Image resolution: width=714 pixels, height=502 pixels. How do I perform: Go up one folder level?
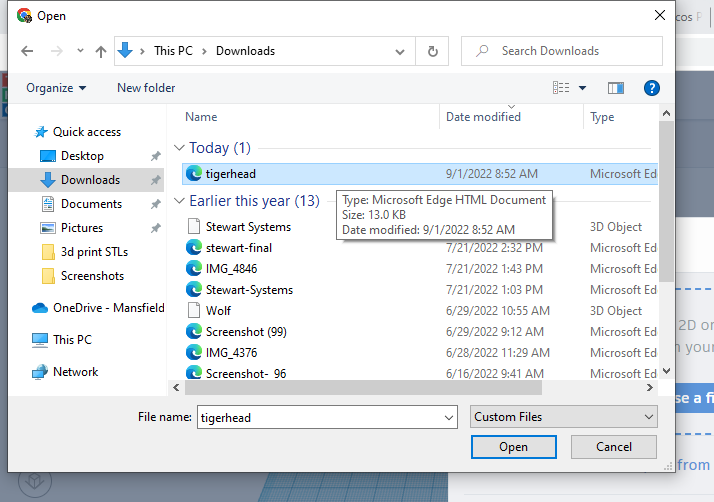(101, 51)
